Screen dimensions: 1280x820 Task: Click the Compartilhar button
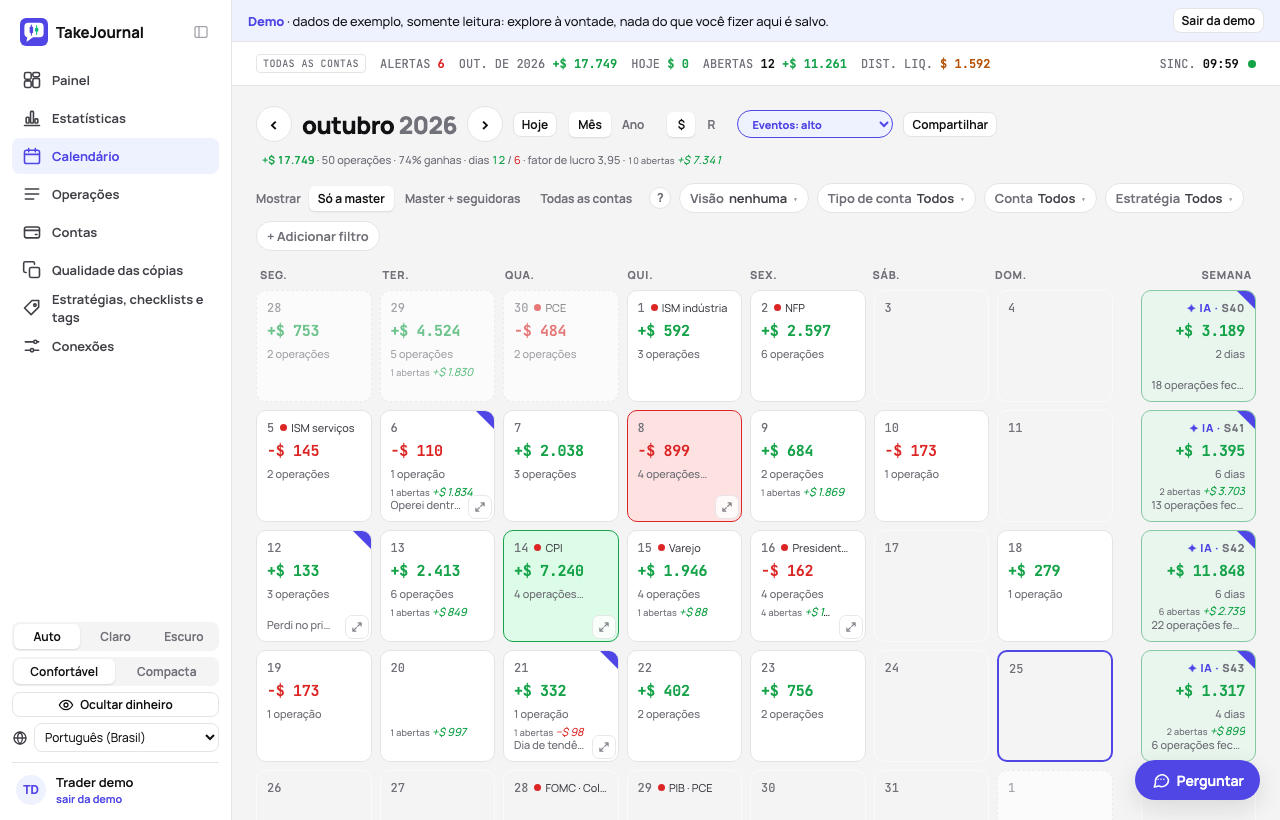(950, 124)
